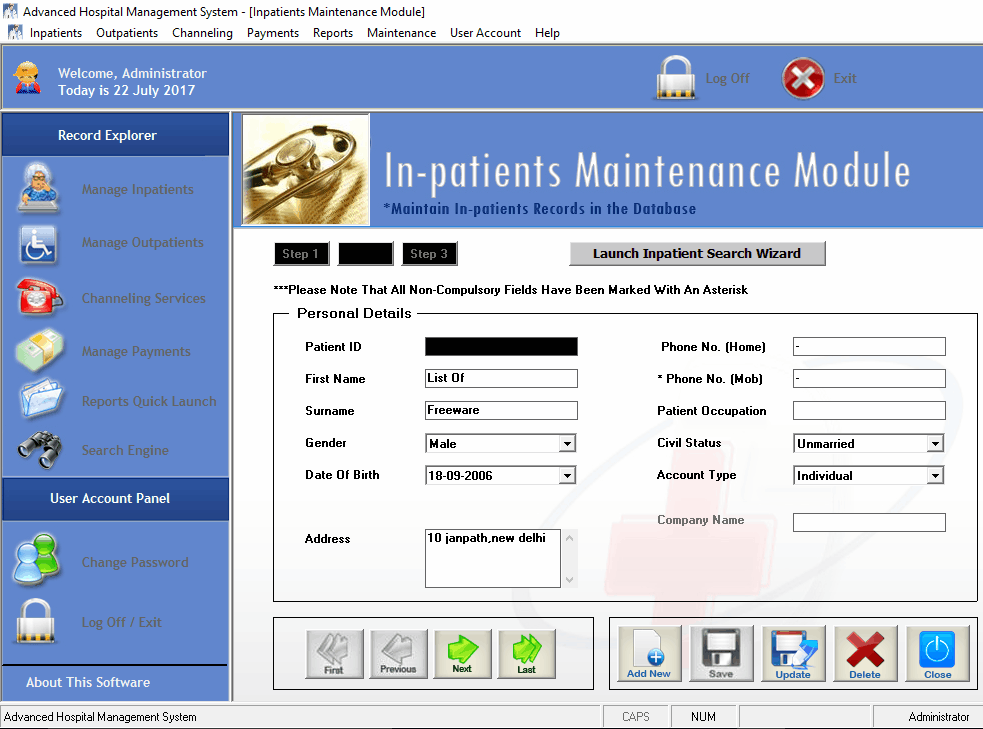Click the Manage Payments money icon
Image resolution: width=983 pixels, height=729 pixels.
(x=39, y=350)
